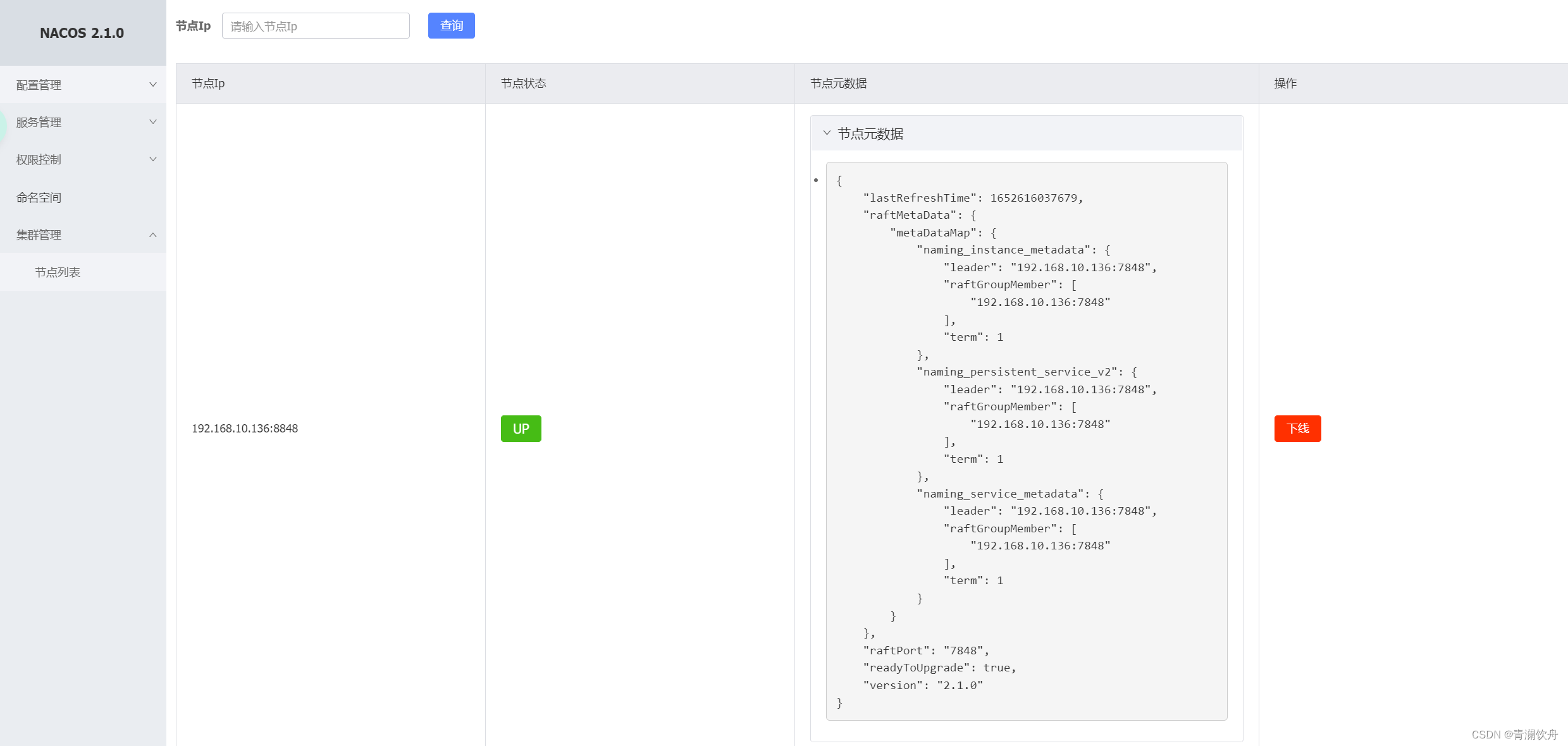Click the "raftMetaData" key line
The height and width of the screenshot is (746, 1568).
pyautogui.click(x=920, y=215)
